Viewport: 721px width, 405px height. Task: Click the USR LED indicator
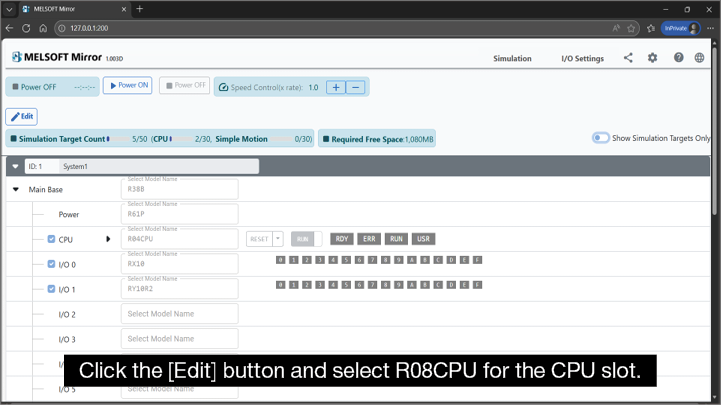point(423,239)
